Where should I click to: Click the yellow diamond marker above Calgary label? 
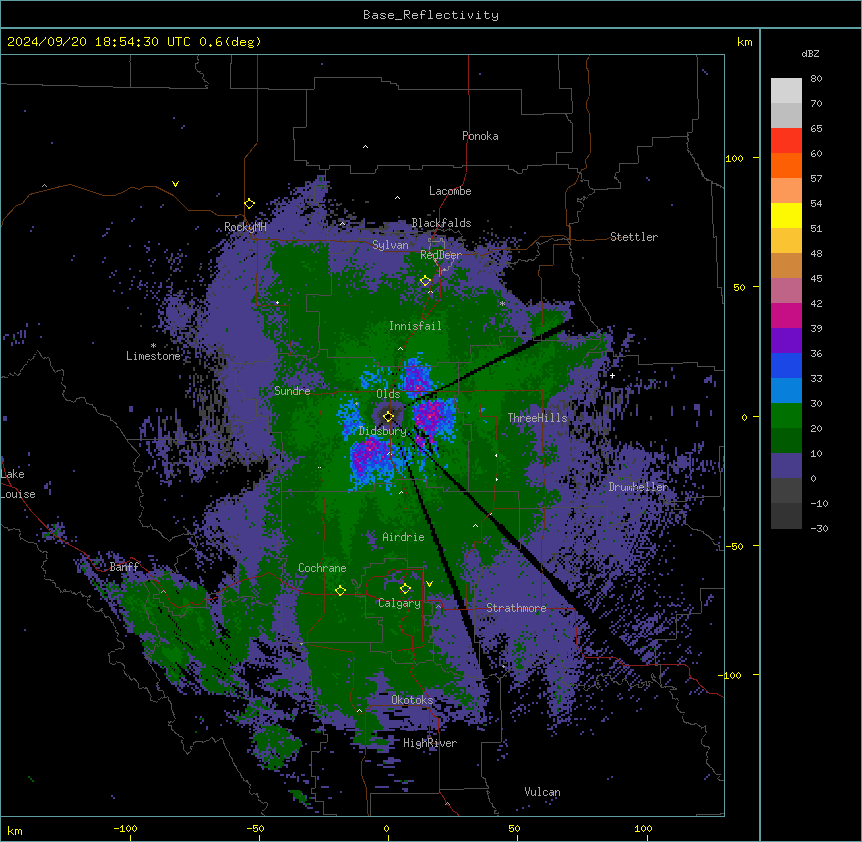(405, 589)
